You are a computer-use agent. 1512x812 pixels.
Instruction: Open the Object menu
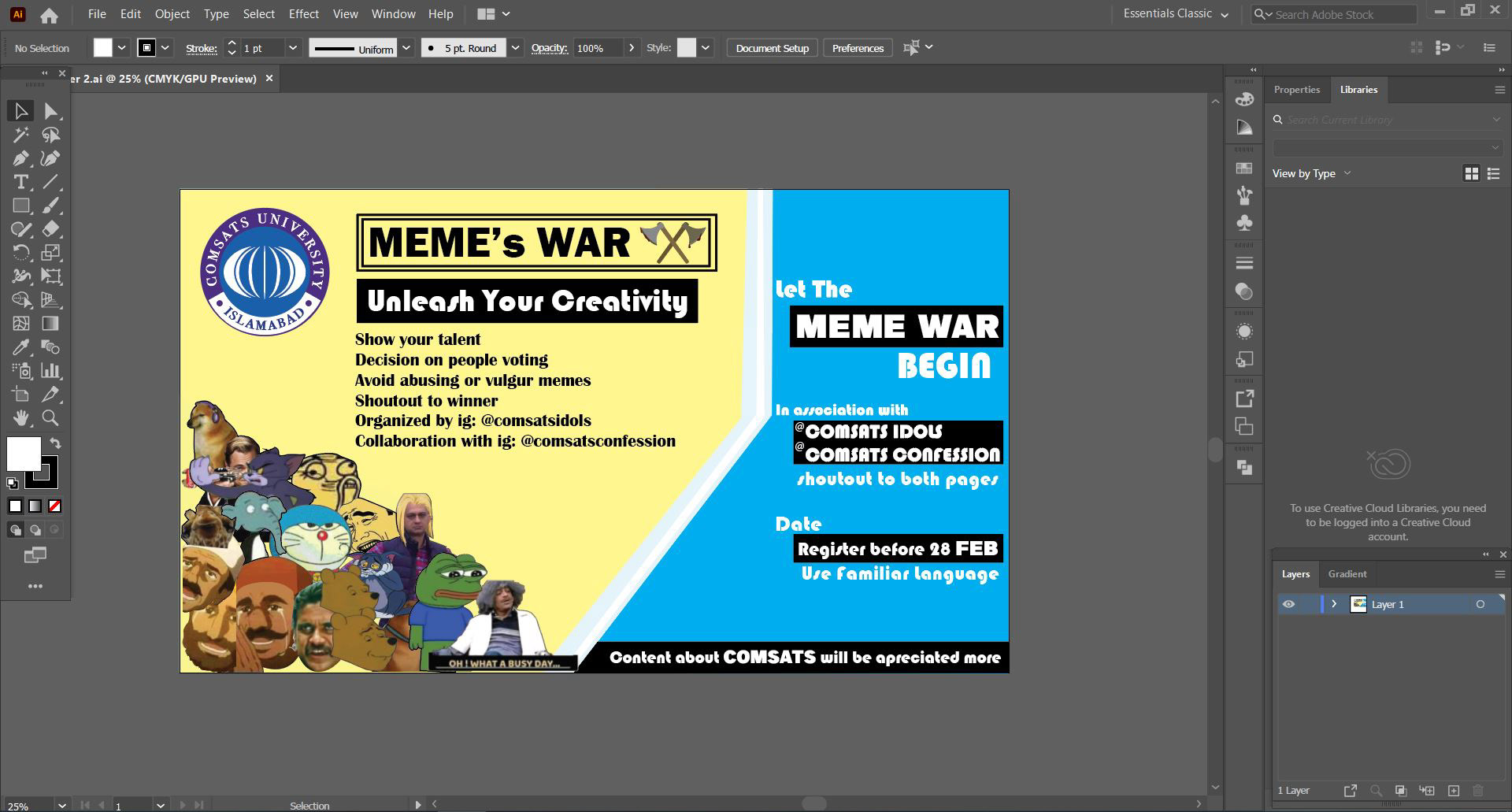click(x=172, y=14)
